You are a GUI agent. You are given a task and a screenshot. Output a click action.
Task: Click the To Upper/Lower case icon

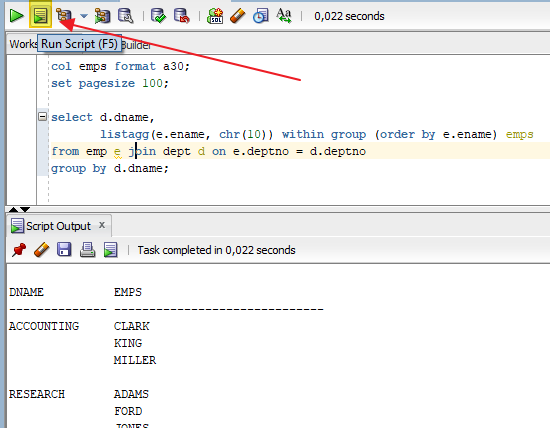click(x=284, y=16)
